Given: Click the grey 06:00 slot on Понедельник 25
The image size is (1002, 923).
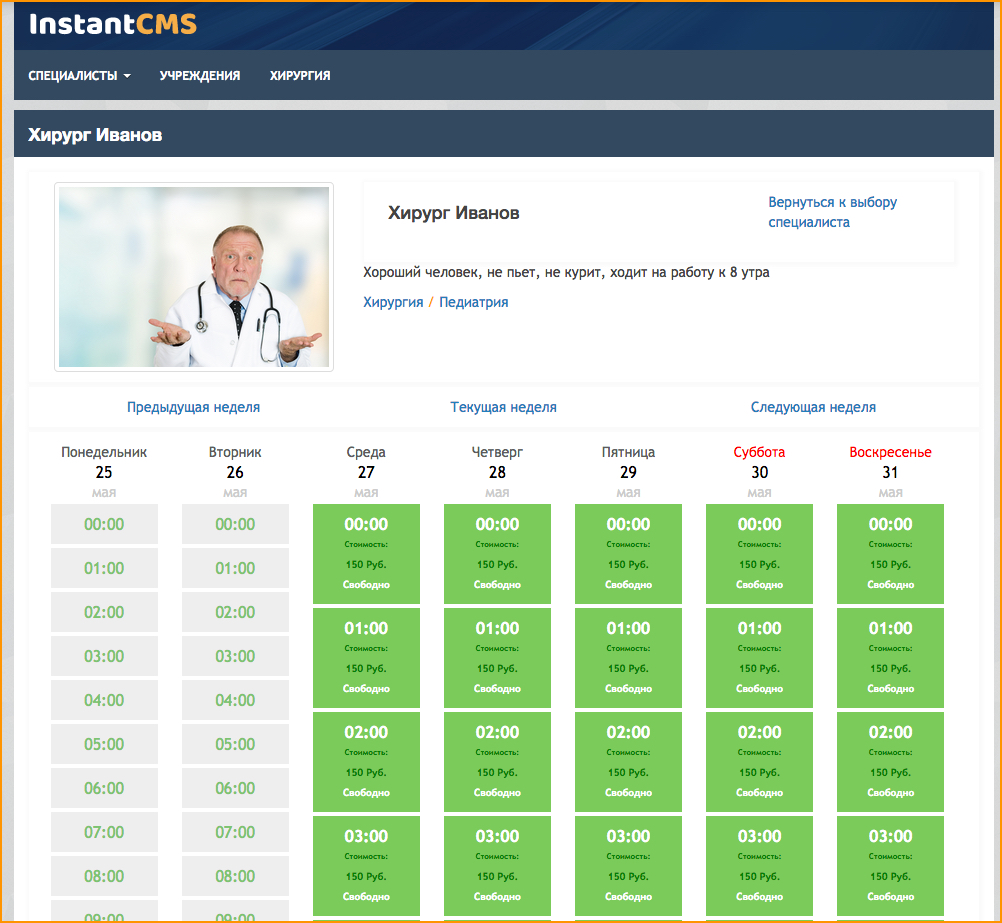Looking at the screenshot, I should point(104,788).
